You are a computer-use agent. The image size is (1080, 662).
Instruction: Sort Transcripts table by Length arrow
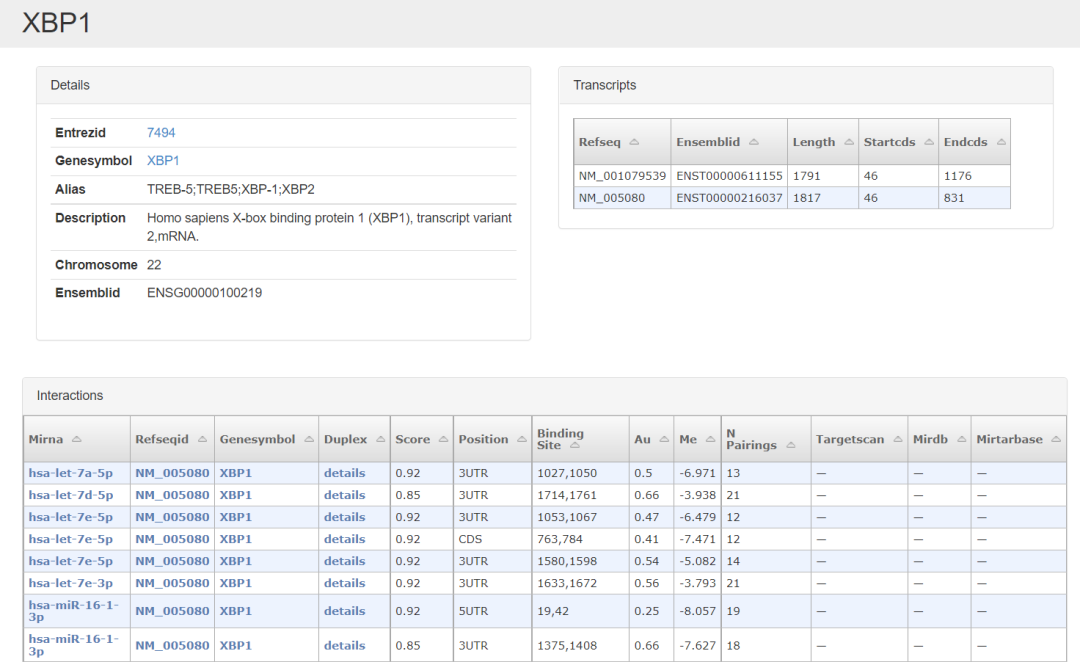coord(847,142)
